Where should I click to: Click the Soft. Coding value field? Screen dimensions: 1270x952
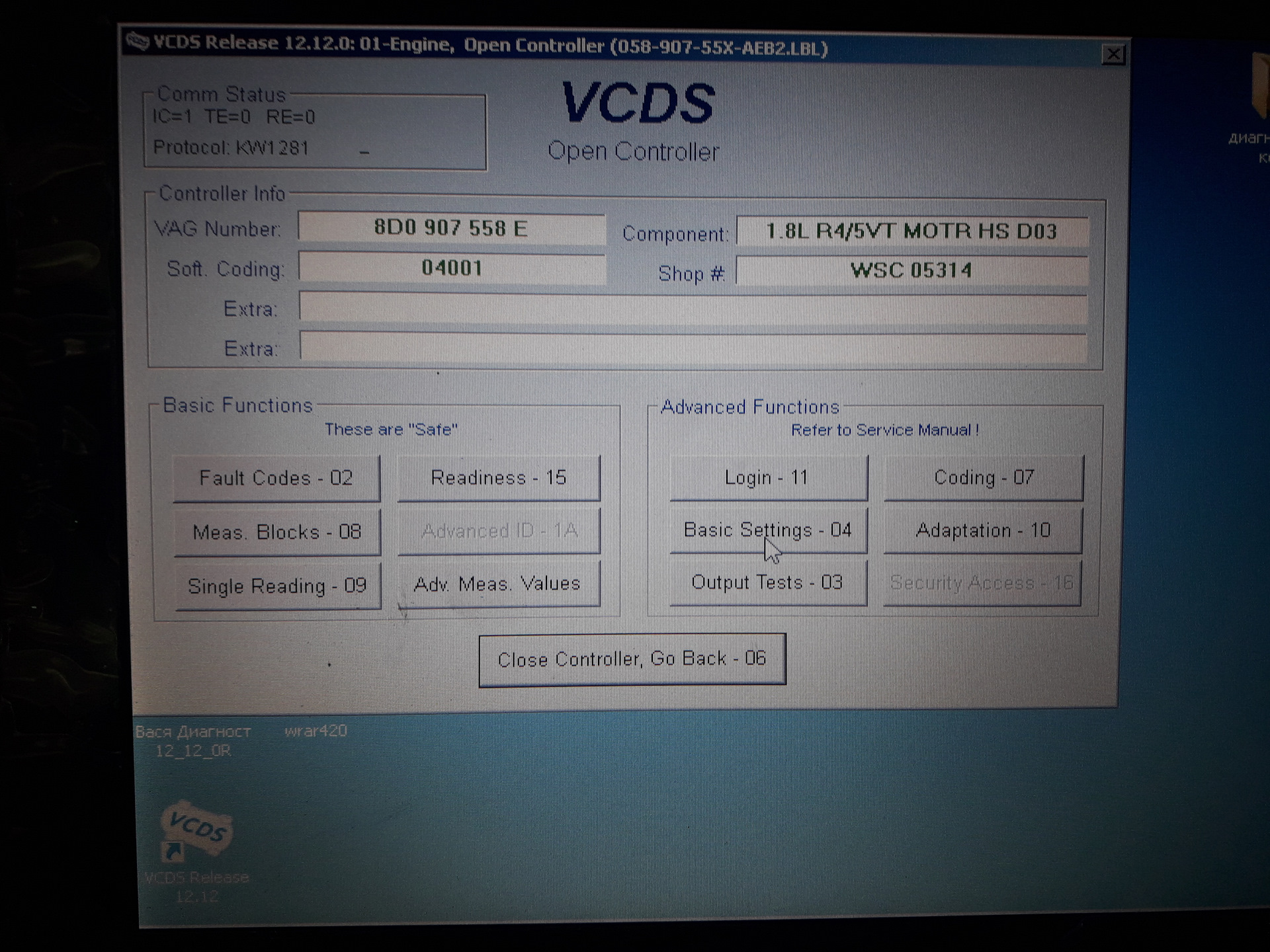[x=451, y=268]
